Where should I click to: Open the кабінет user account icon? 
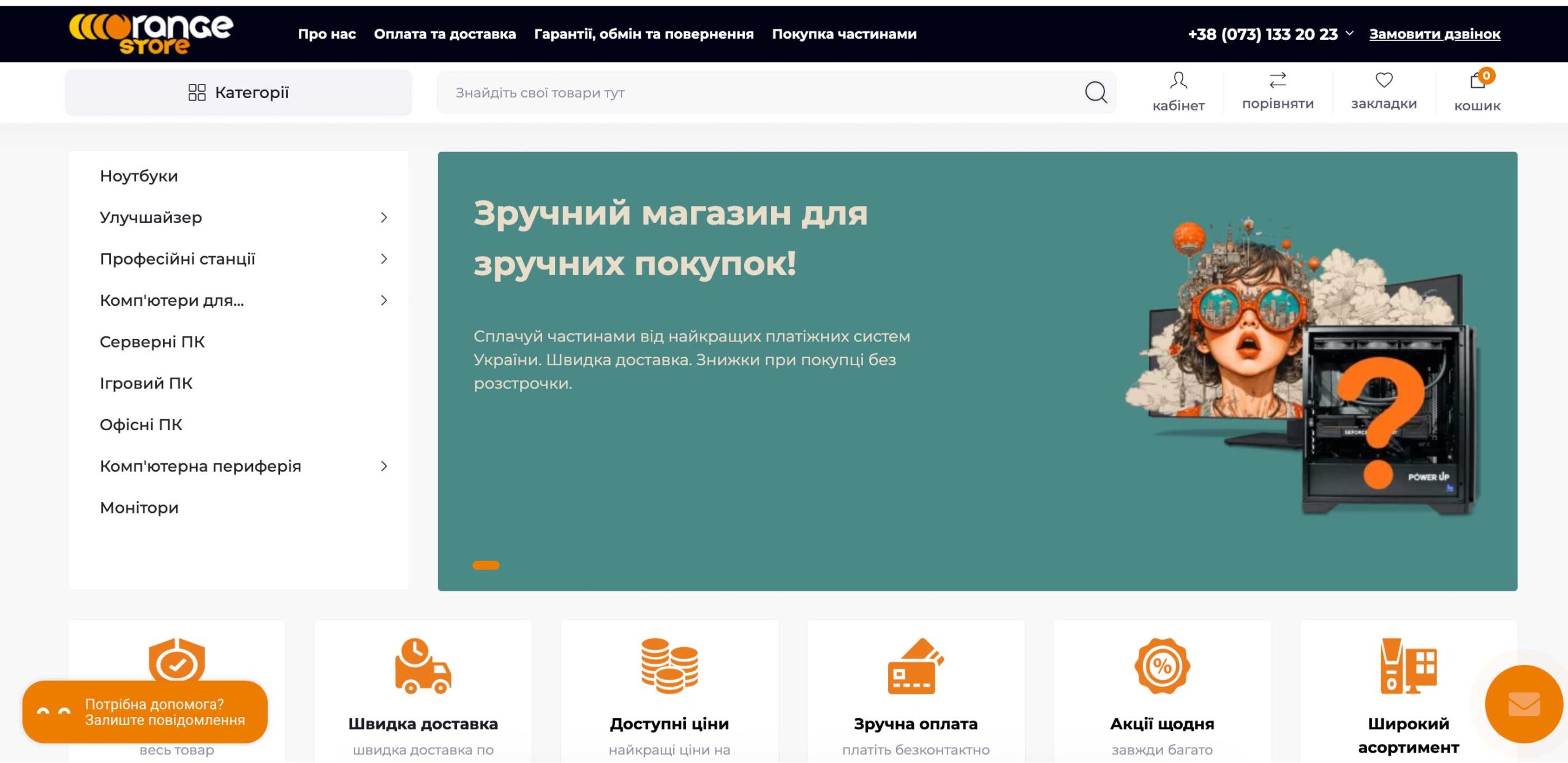(1178, 80)
